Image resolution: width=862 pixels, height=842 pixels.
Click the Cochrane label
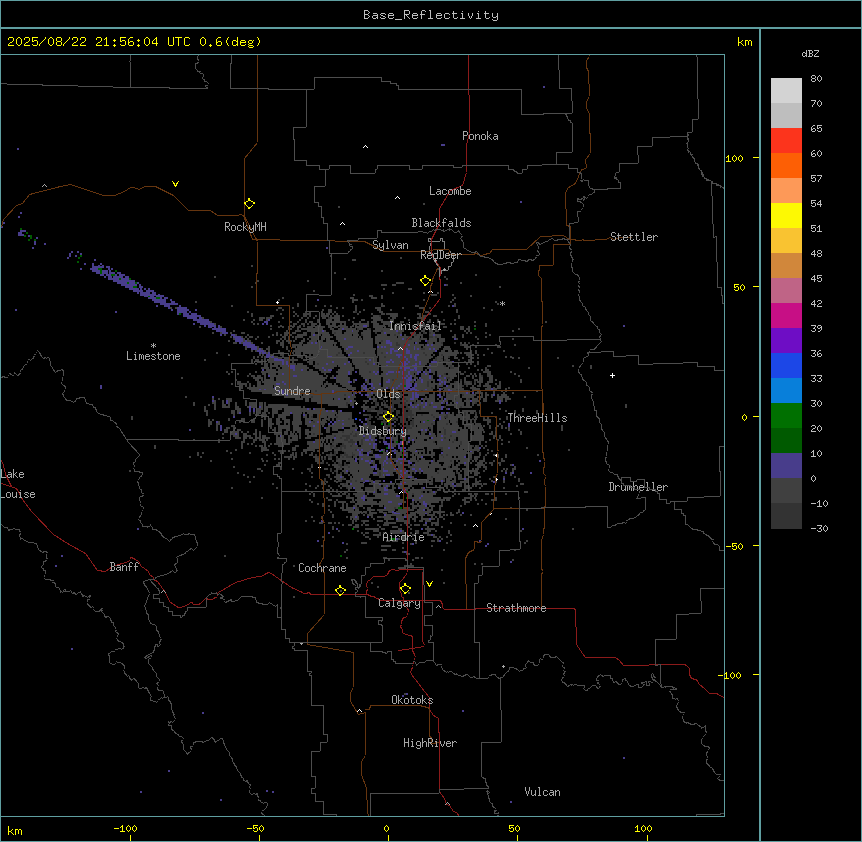(x=322, y=568)
